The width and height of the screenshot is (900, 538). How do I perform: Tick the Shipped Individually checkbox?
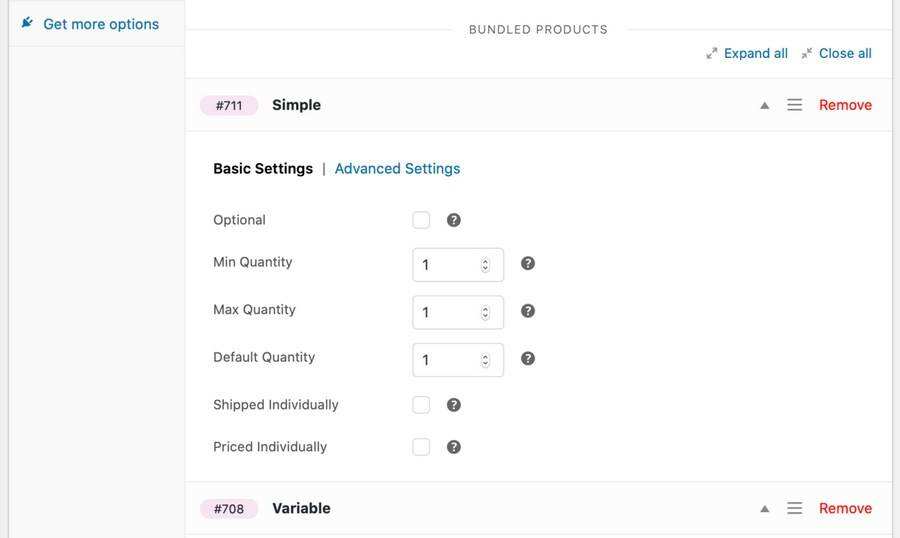click(421, 405)
